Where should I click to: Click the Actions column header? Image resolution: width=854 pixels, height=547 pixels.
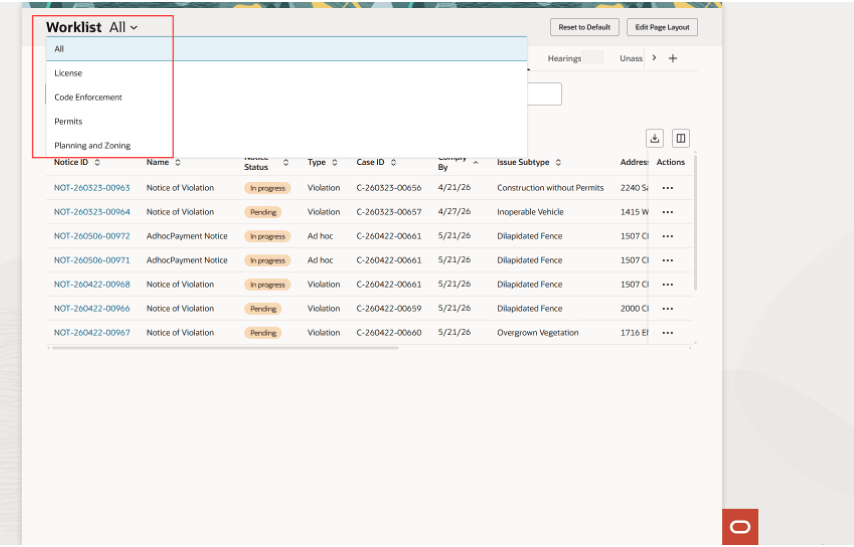pos(670,162)
